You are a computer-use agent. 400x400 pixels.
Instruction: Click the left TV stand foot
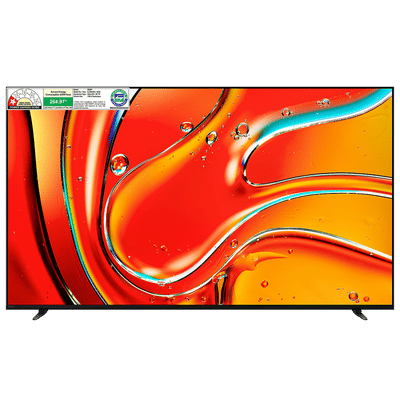[x=40, y=314]
